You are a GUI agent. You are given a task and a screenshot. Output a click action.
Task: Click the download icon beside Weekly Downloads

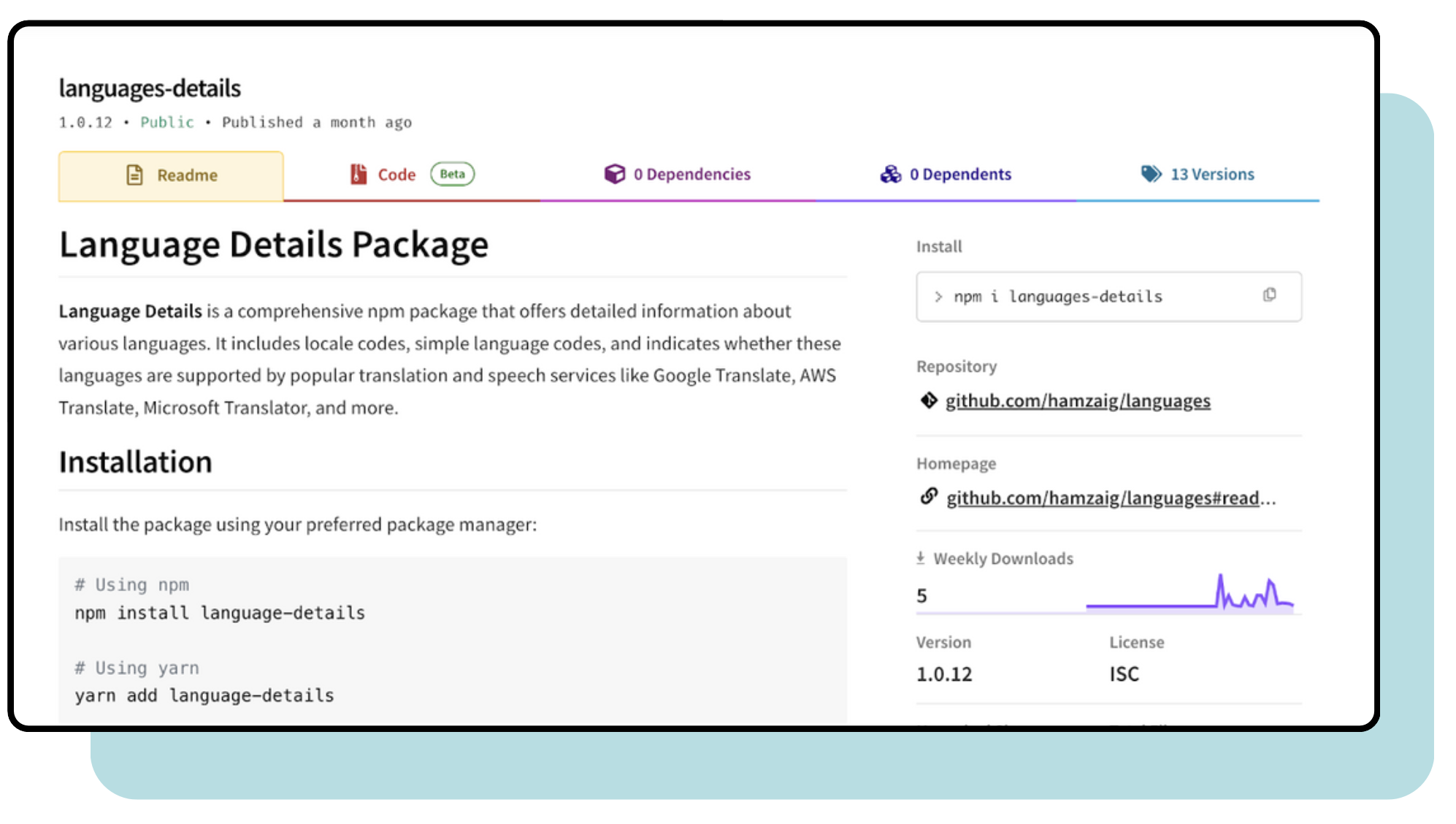point(921,557)
